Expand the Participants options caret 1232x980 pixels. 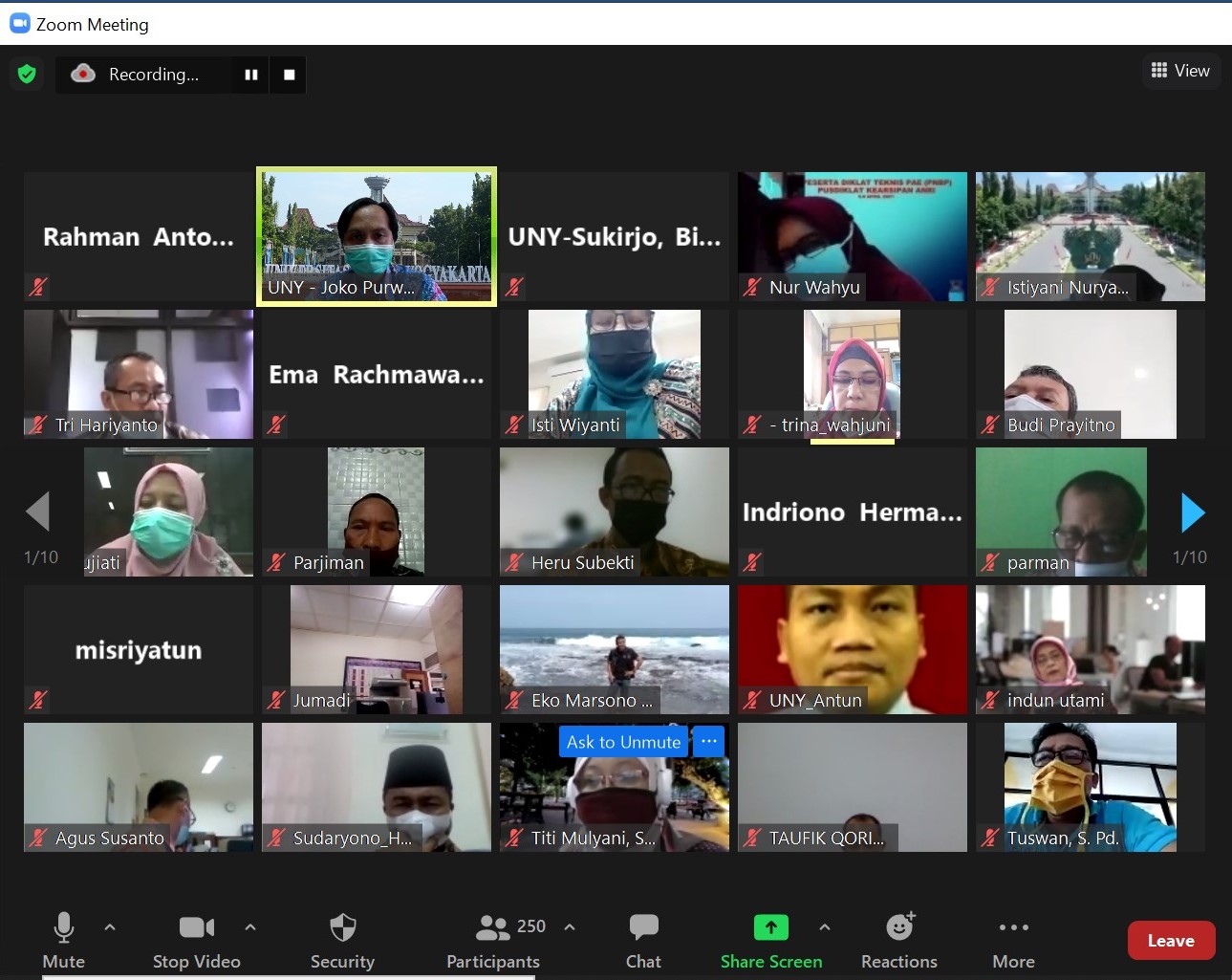(570, 926)
